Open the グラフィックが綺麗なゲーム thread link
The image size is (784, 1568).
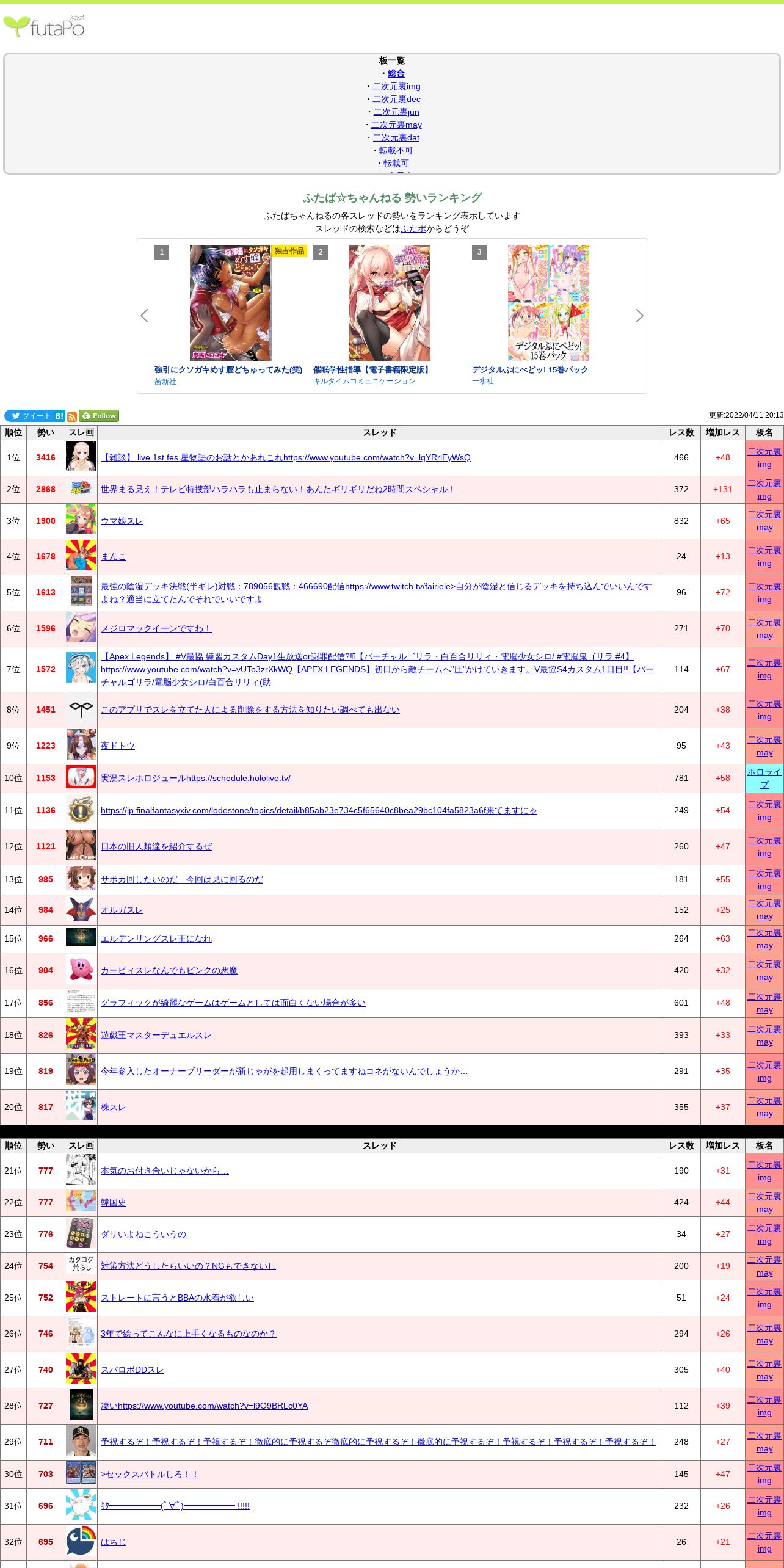pos(233,1003)
